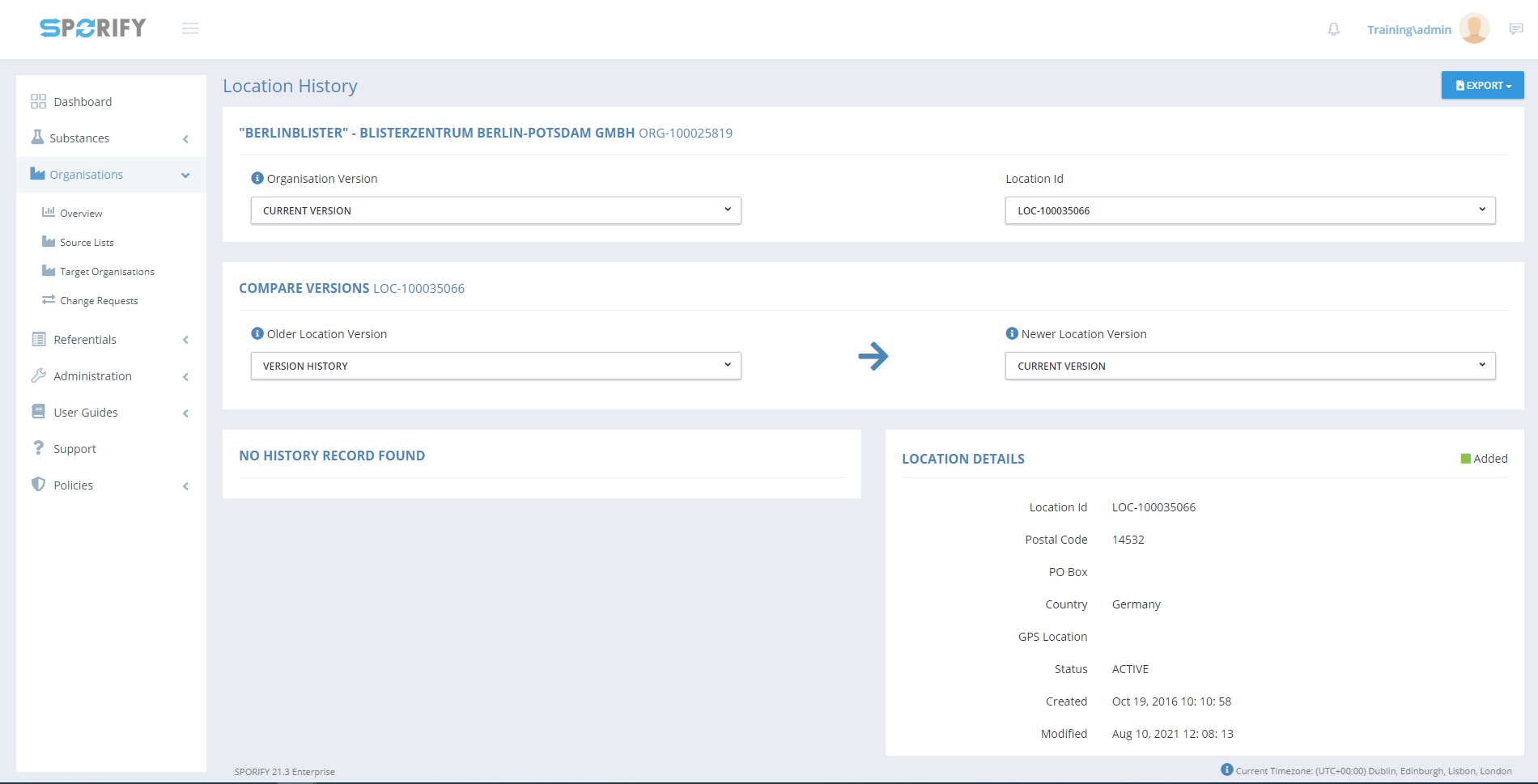Expand the Substances sidebar menu
1538x784 pixels.
[x=111, y=138]
